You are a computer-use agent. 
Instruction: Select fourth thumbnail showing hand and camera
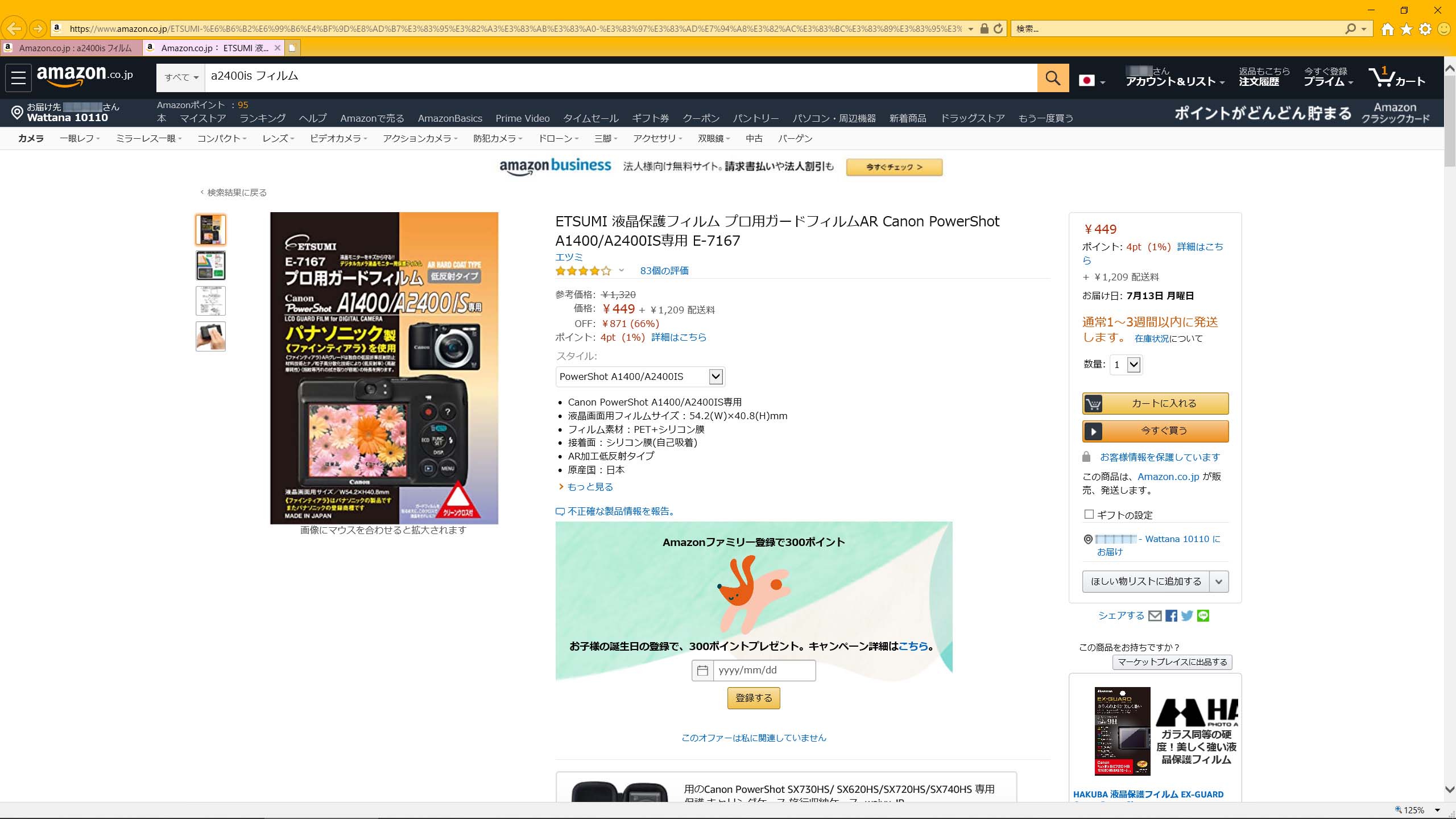pyautogui.click(x=210, y=336)
